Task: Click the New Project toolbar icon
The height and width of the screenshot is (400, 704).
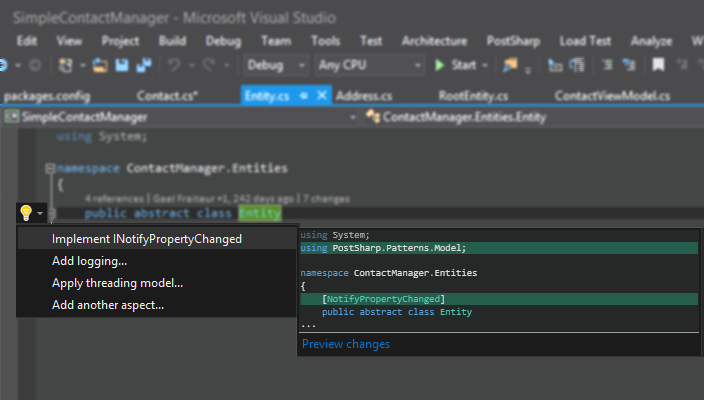Action: point(67,65)
